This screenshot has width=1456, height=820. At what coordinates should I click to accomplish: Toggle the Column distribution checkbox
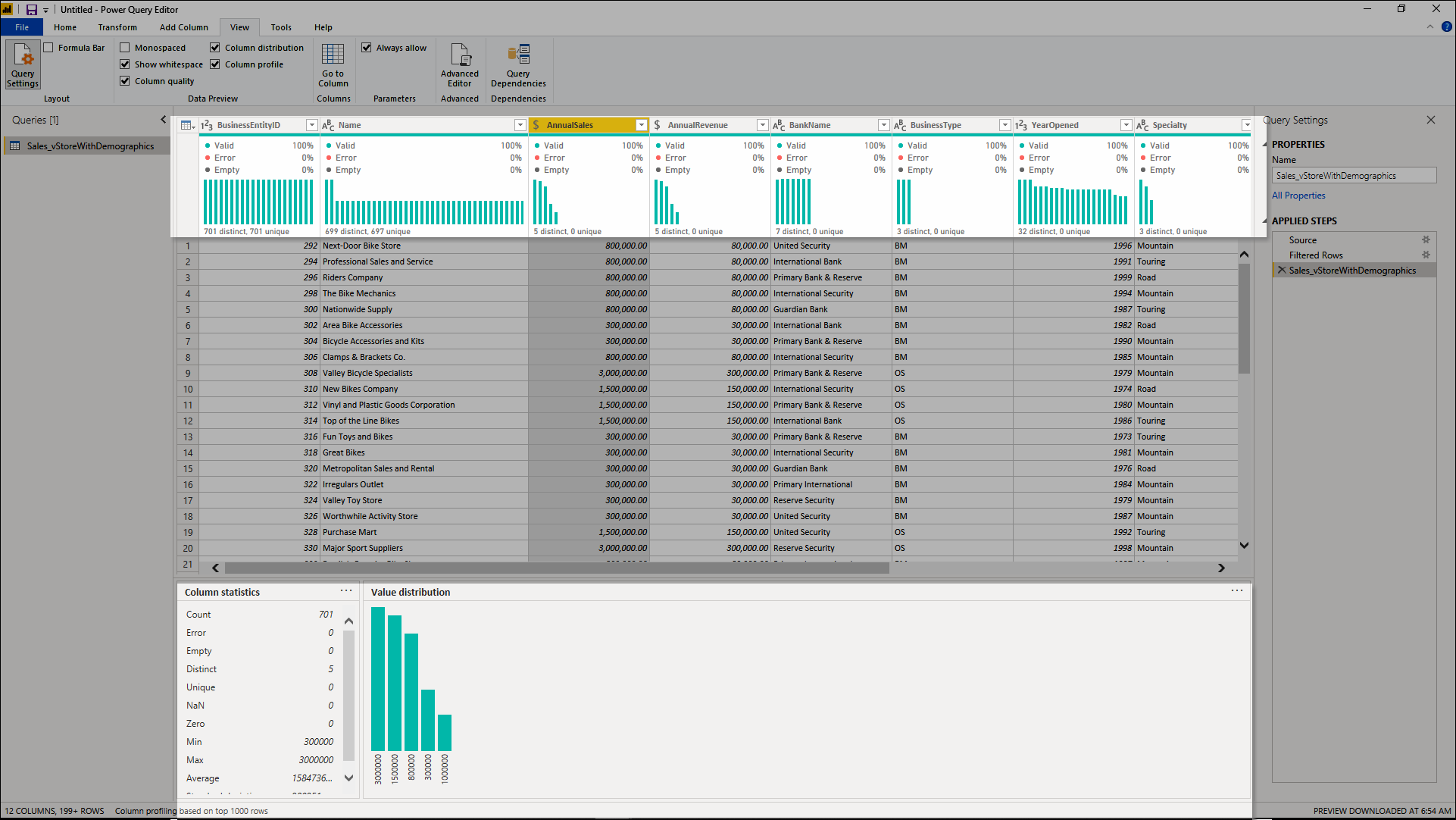(x=216, y=46)
